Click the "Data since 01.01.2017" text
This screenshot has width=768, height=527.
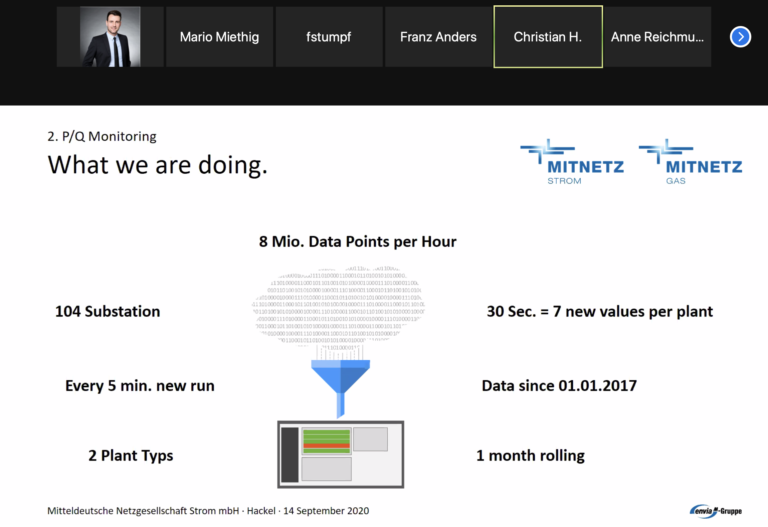point(558,385)
